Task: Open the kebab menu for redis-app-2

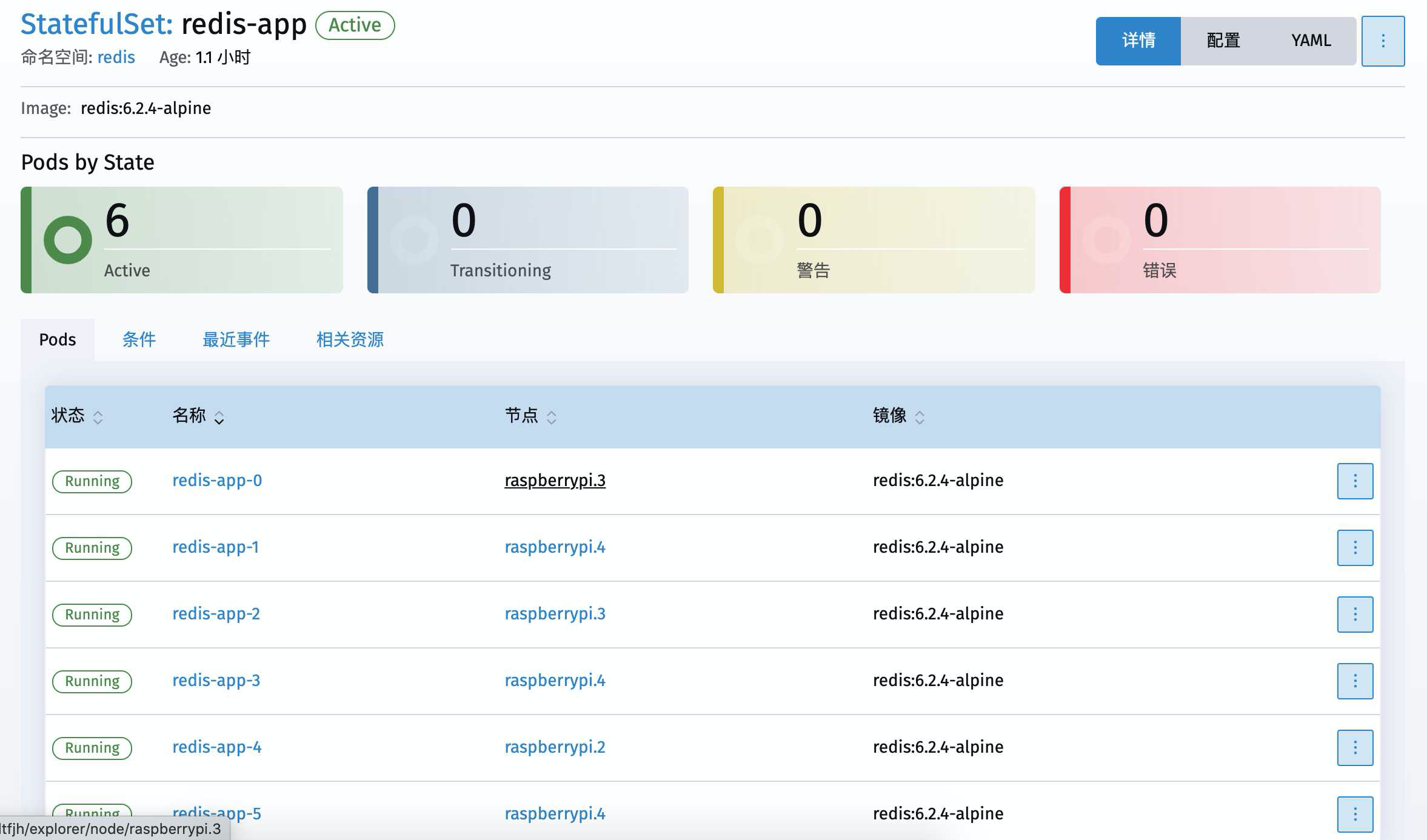Action: point(1355,615)
